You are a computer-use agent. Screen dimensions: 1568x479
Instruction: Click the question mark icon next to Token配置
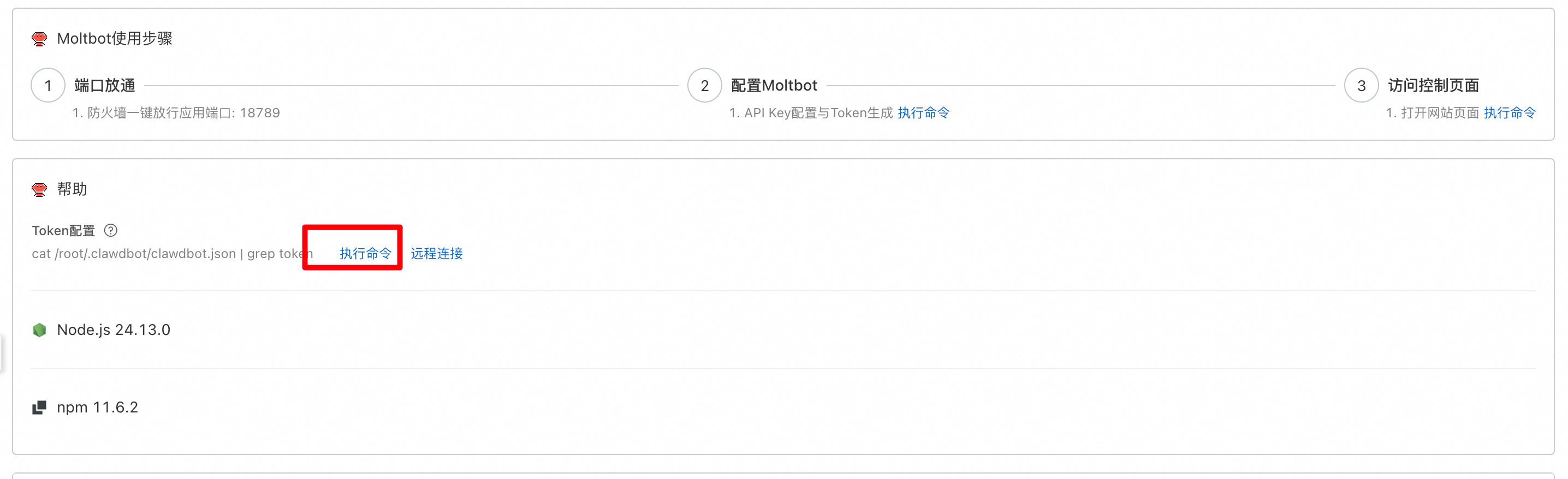111,230
